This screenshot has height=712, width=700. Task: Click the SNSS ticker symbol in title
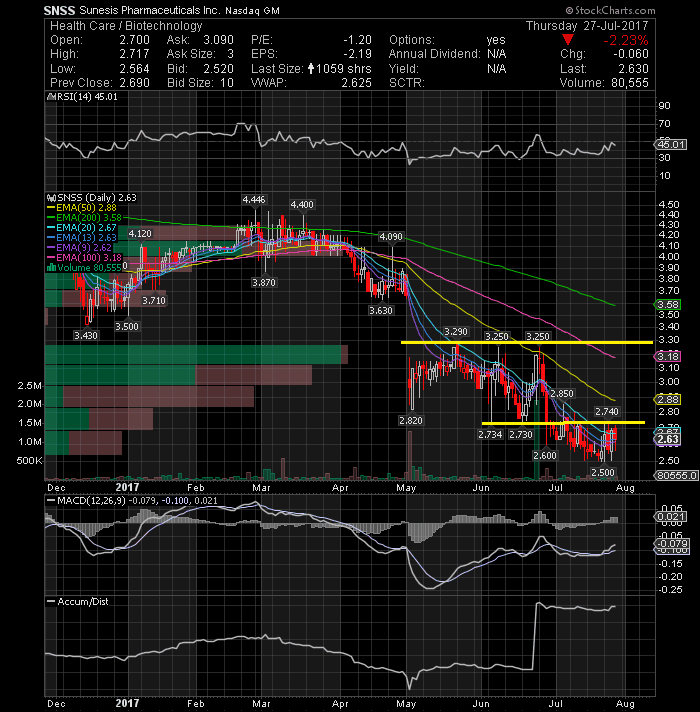[59, 10]
